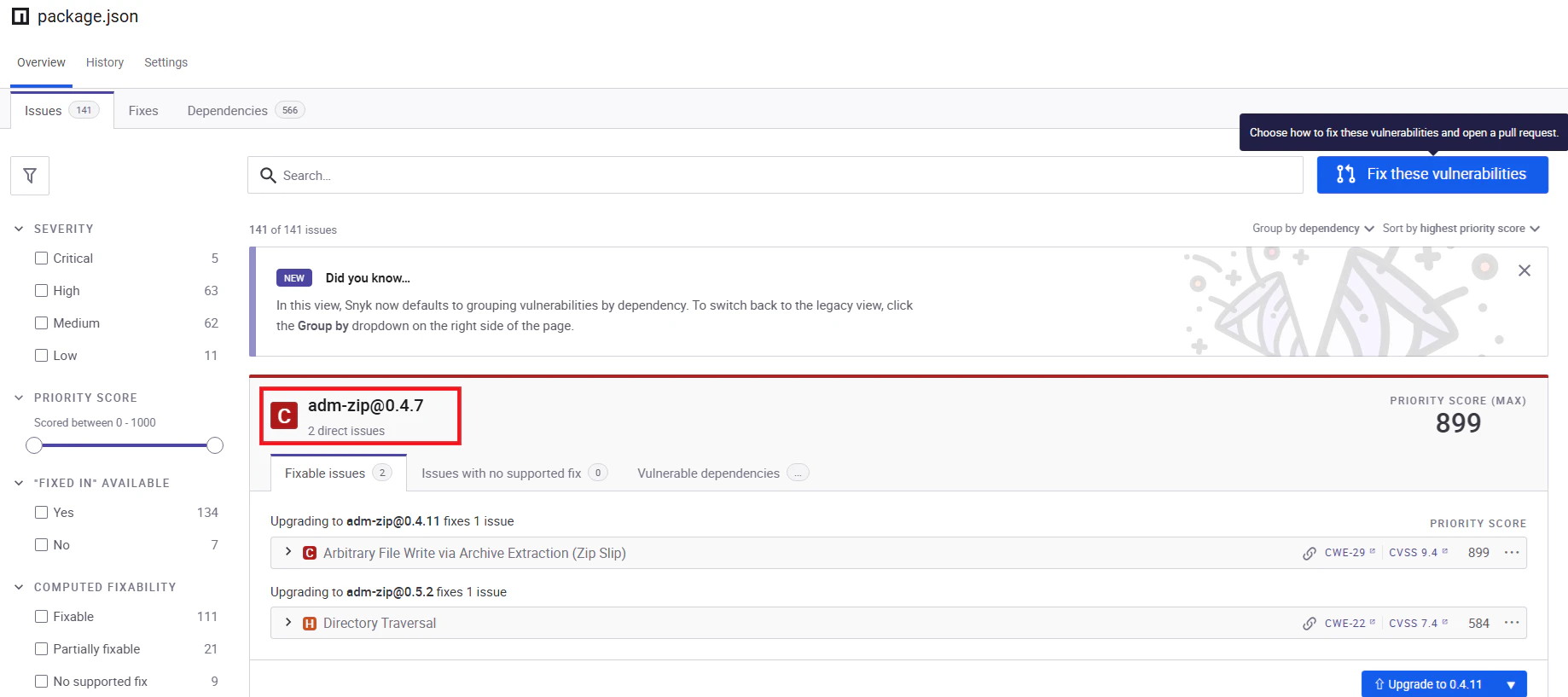Image resolution: width=1568 pixels, height=697 pixels.
Task: Check the Yes fixed-in available filter
Action: 41,513
